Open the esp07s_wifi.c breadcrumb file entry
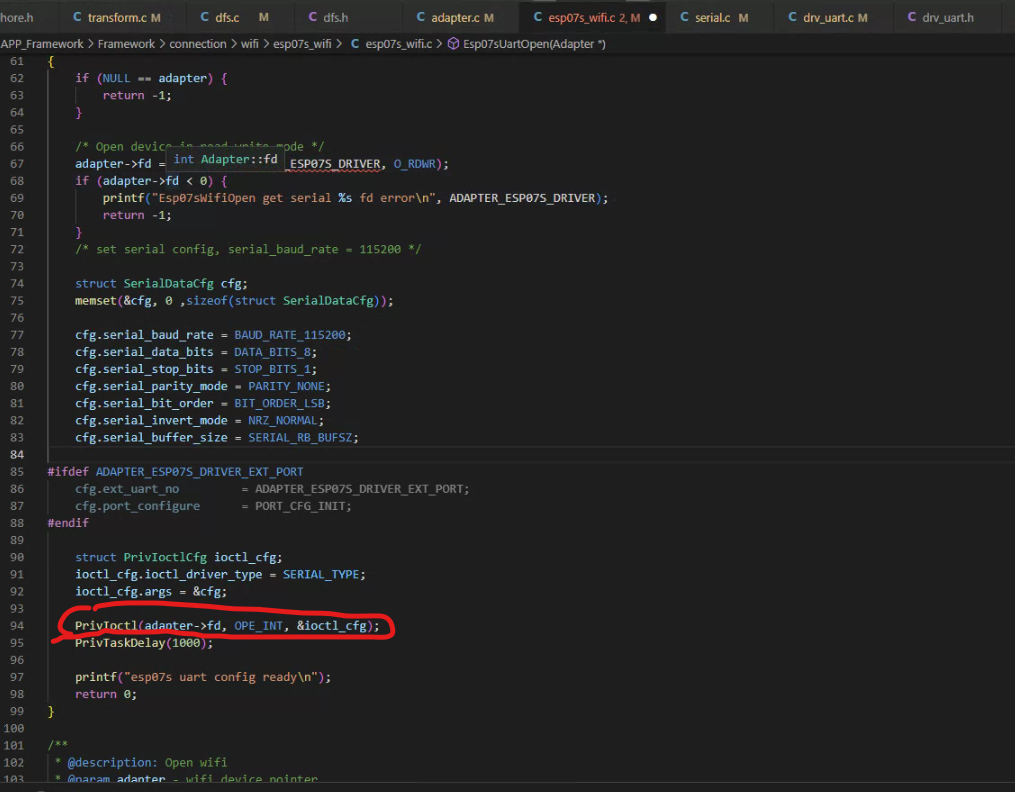 coord(399,43)
